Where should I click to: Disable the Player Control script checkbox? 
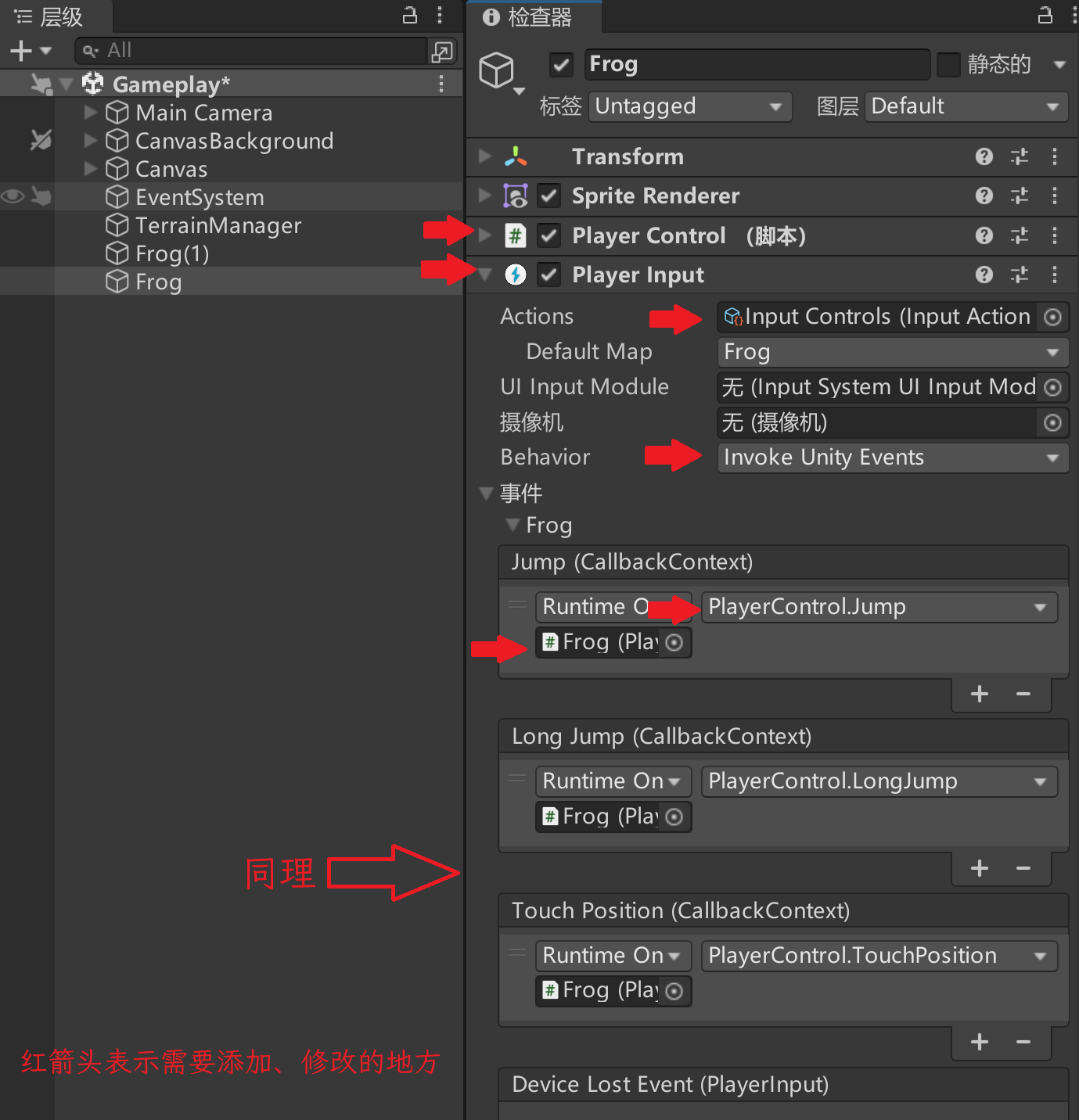click(549, 235)
